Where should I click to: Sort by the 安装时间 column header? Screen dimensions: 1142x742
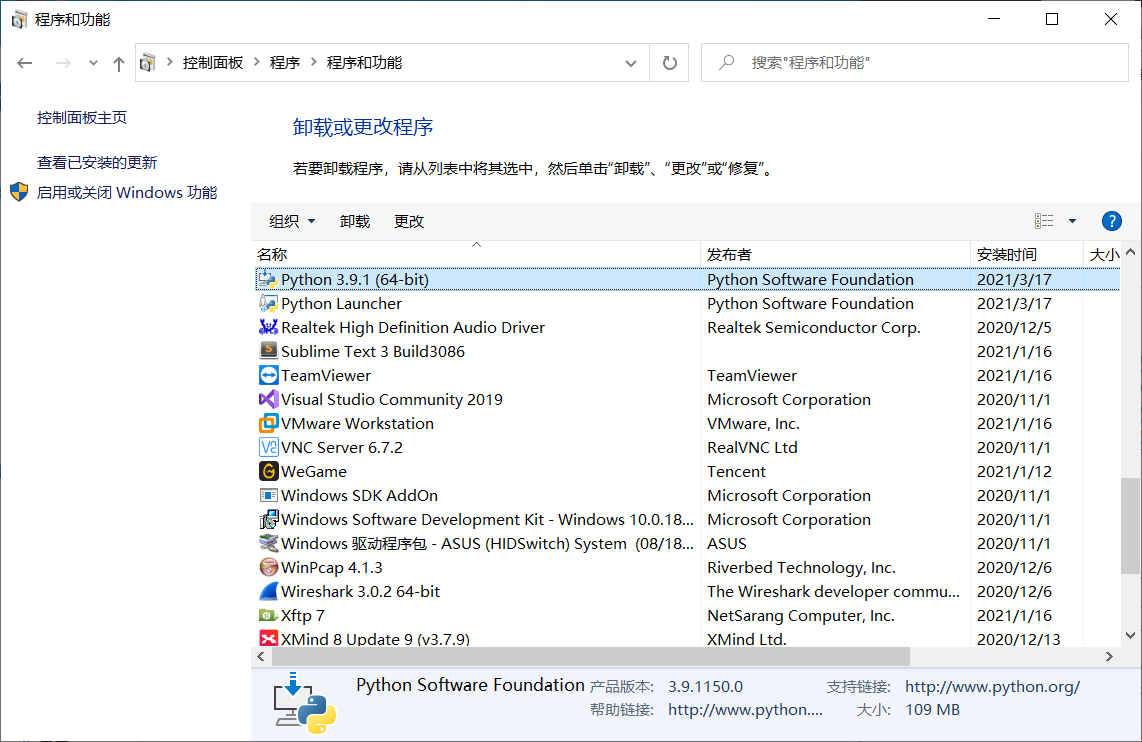[x=1027, y=254]
